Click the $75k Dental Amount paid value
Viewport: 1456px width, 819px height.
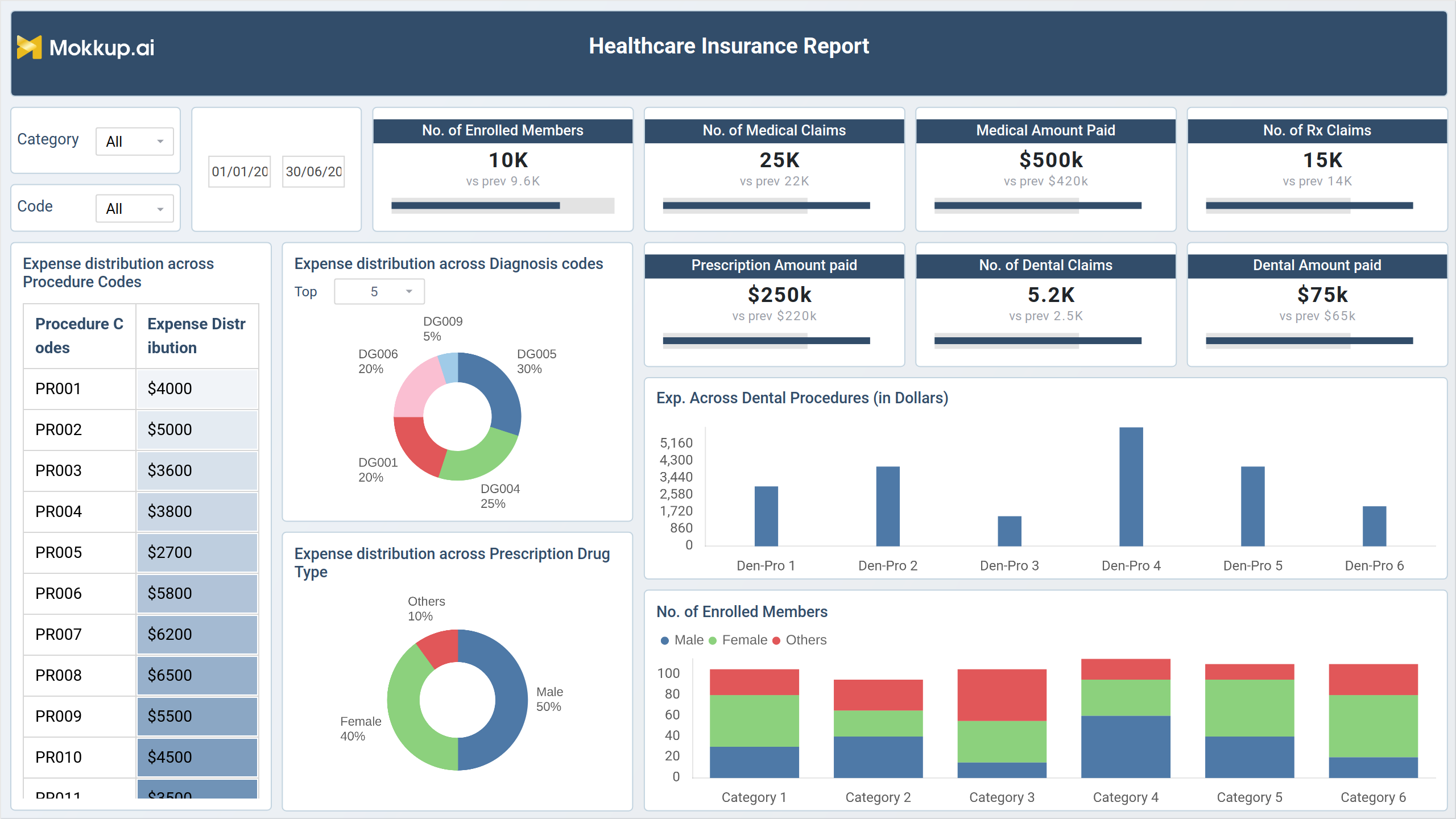[1323, 295]
